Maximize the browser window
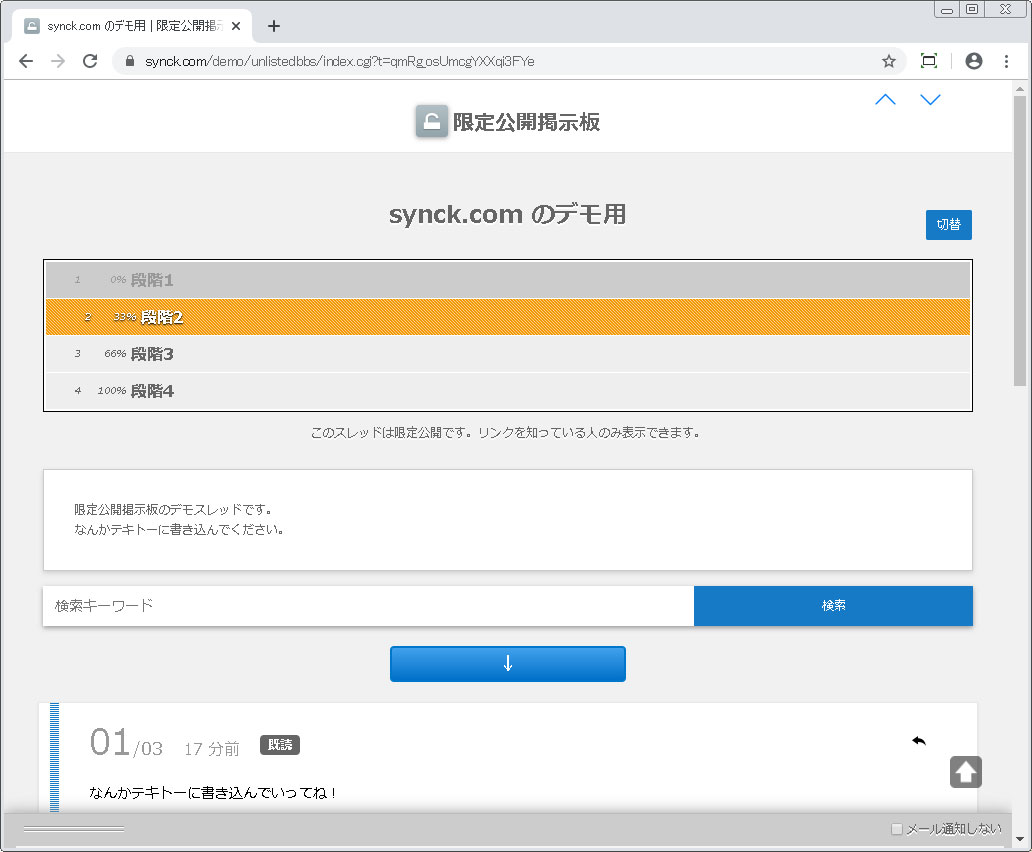 pos(971,9)
